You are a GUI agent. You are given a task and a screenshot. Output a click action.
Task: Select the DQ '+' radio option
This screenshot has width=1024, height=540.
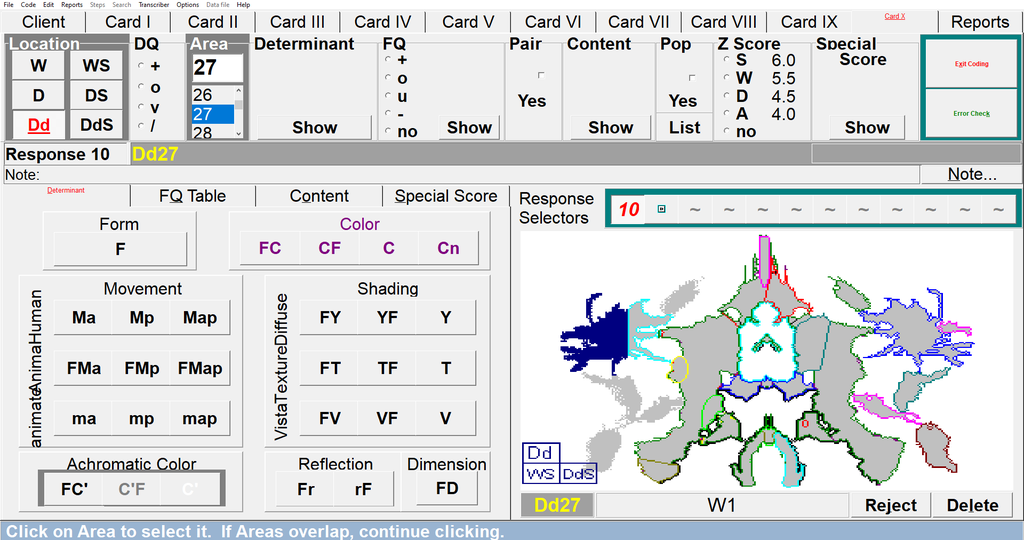click(141, 66)
